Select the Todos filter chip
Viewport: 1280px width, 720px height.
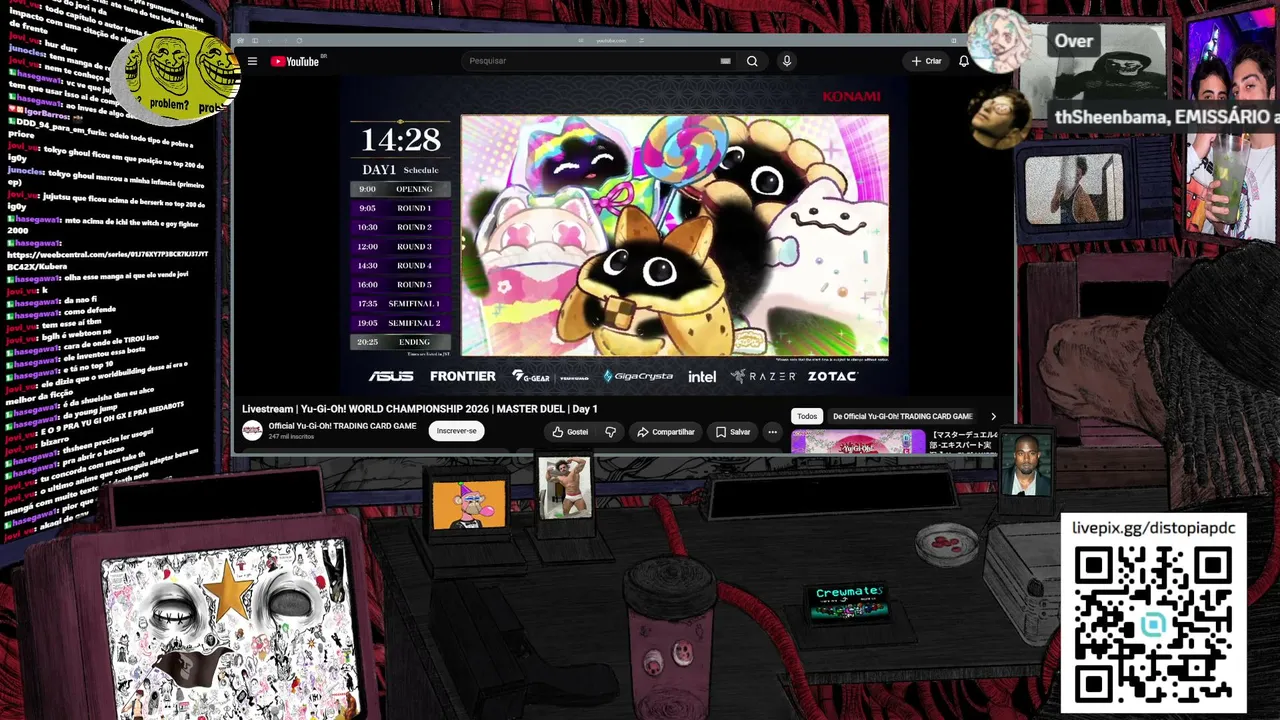tap(807, 416)
